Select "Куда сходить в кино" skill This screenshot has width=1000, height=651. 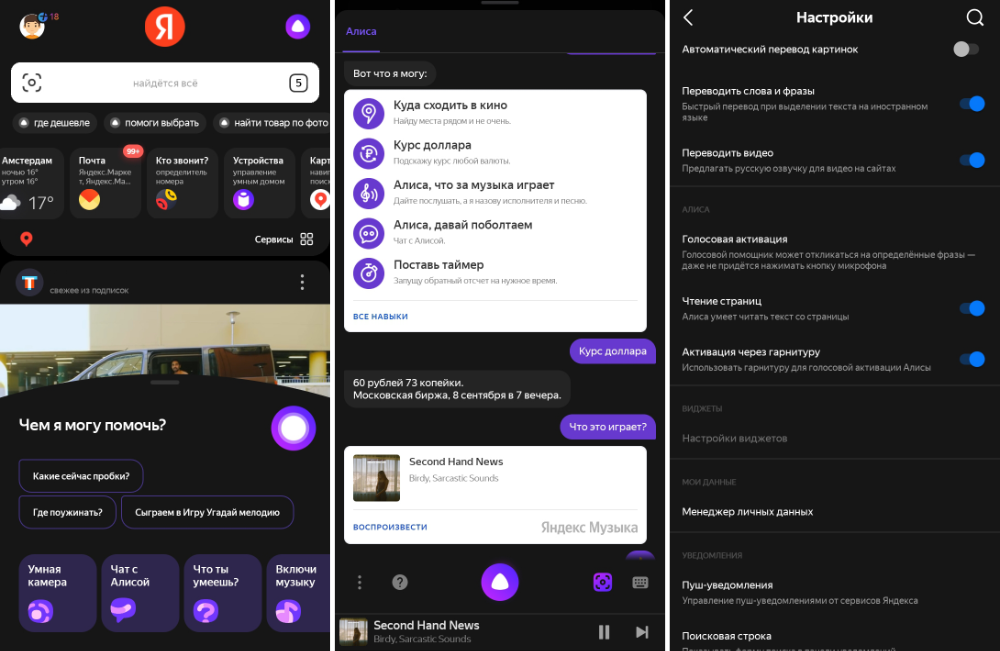pyautogui.click(x=495, y=112)
